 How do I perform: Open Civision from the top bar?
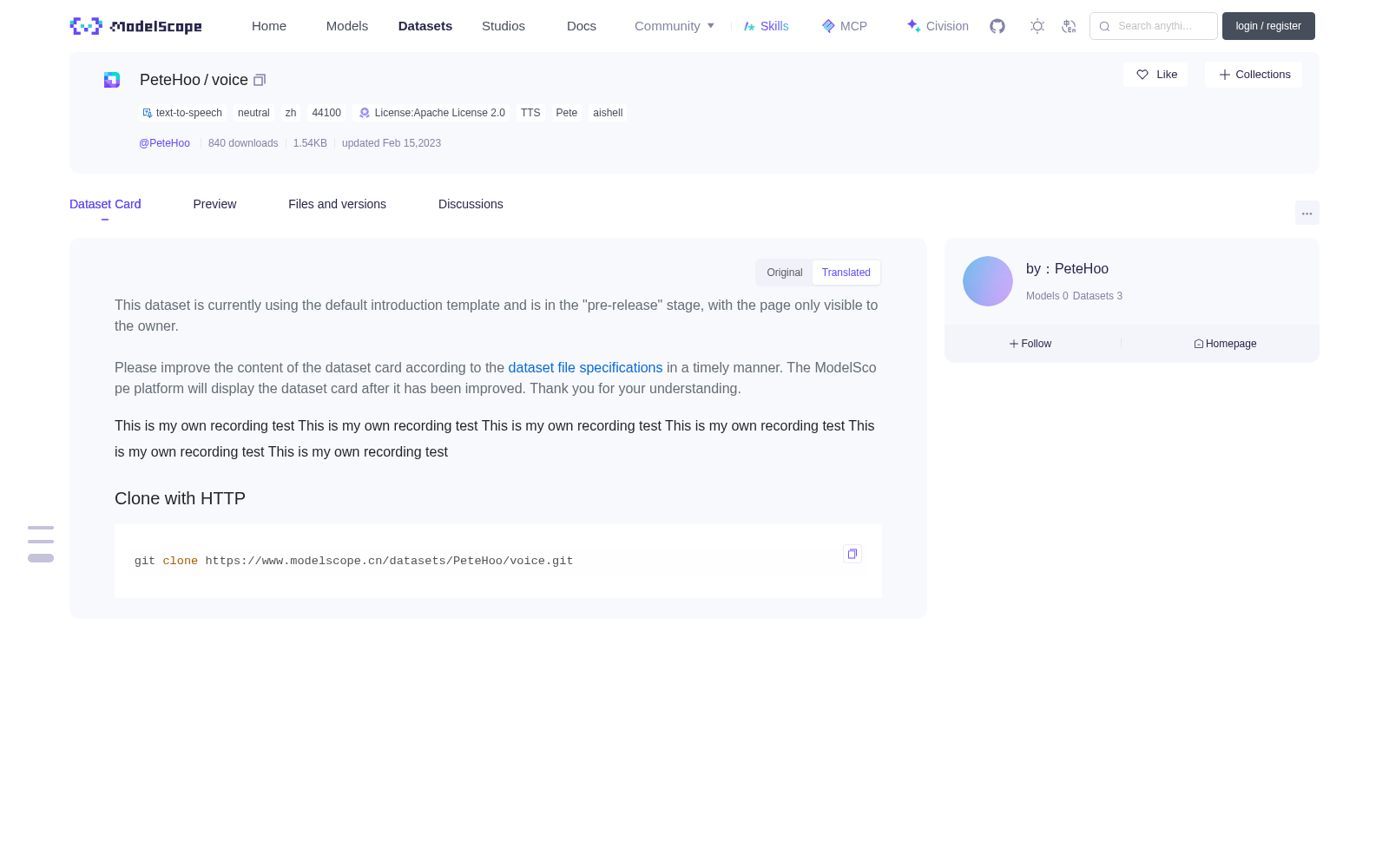(938, 26)
